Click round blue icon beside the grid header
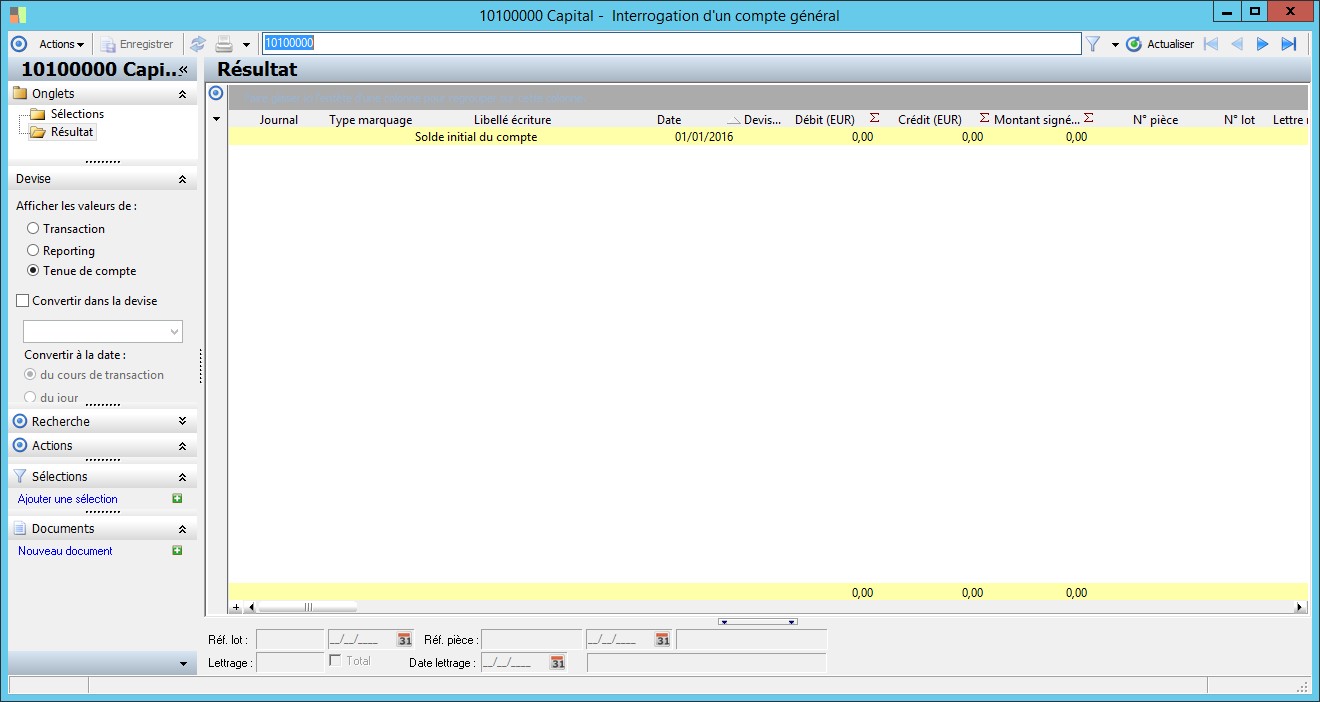Image resolution: width=1320 pixels, height=702 pixels. (x=215, y=93)
